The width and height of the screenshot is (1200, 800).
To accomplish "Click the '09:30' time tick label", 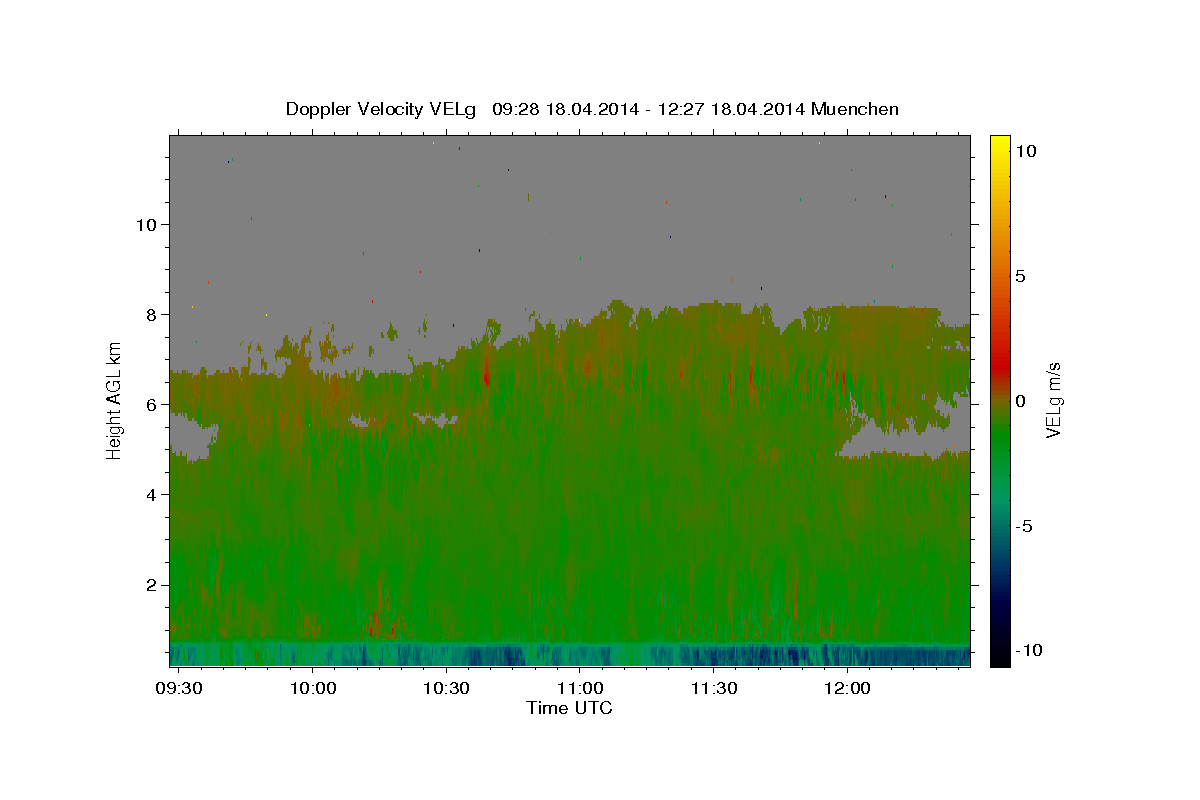I will (x=181, y=689).
